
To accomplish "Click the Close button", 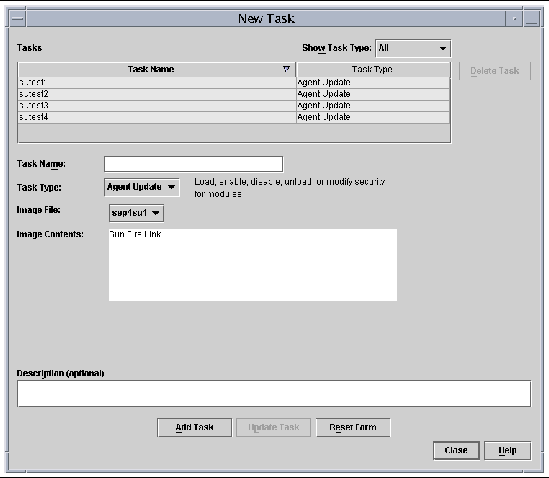I will (x=456, y=450).
